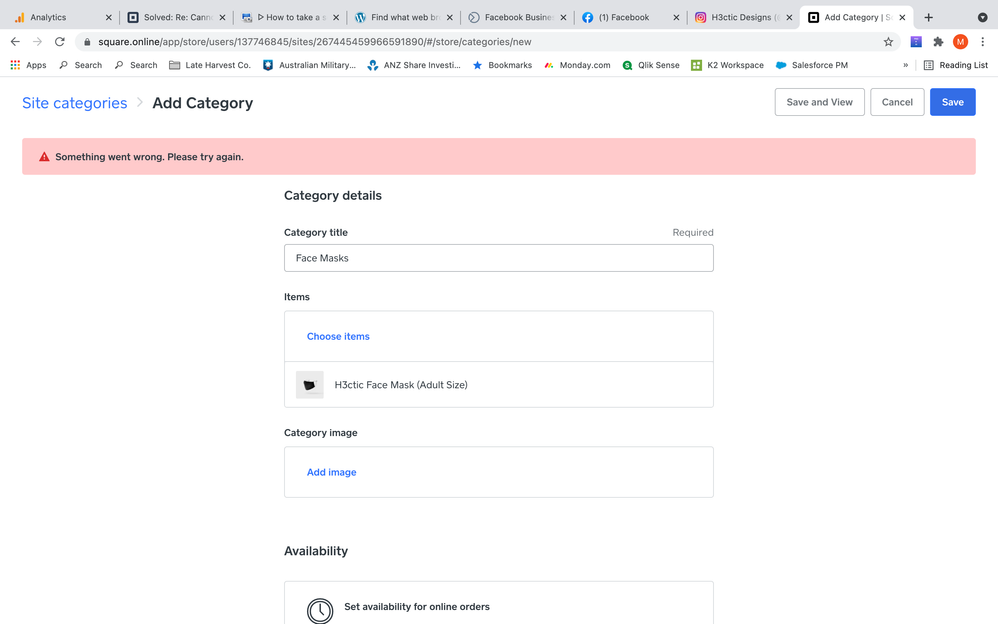Cancel adding the category
Screen dimensions: 998x624
pyautogui.click(x=897, y=102)
